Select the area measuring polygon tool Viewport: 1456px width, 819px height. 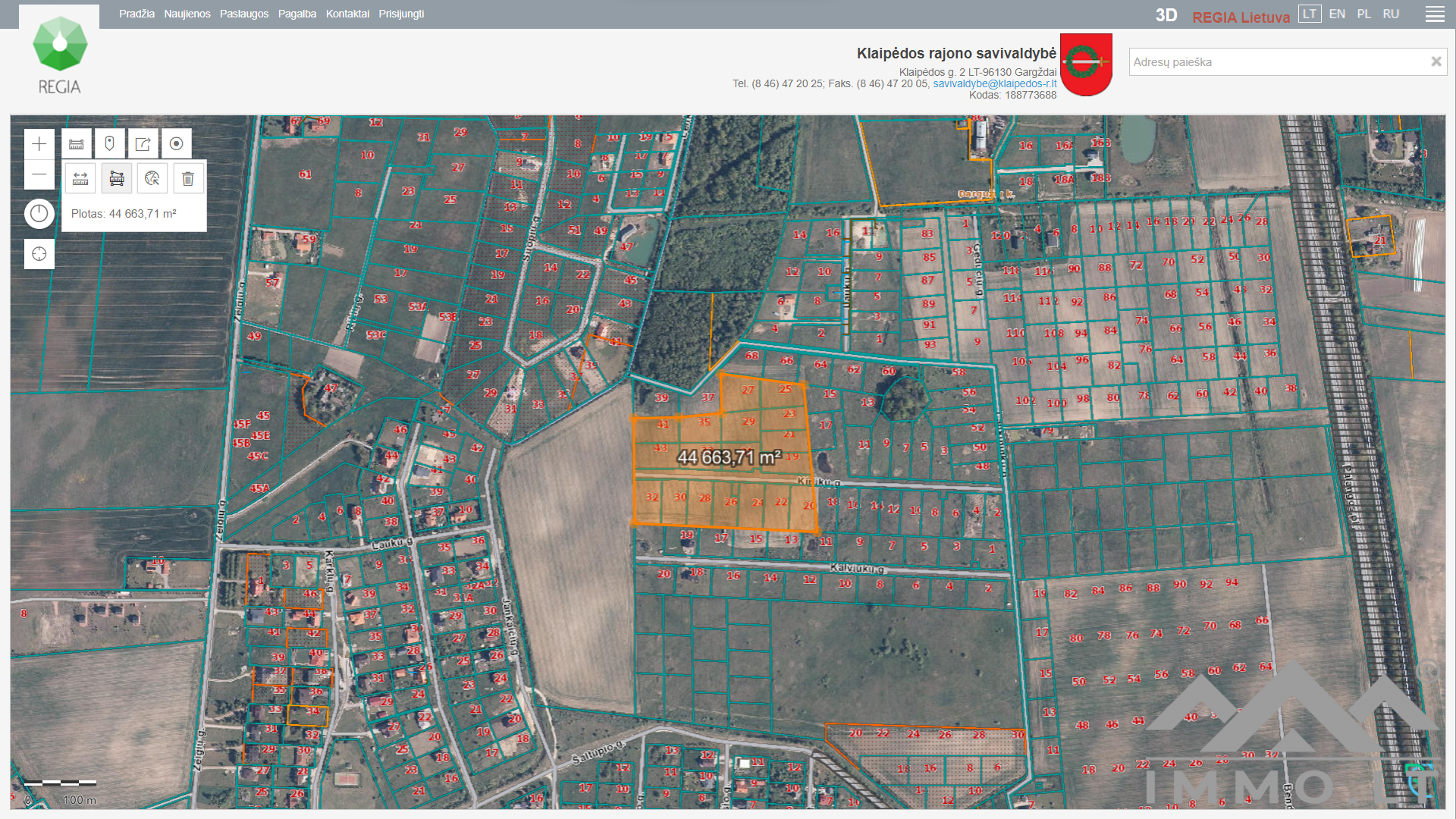click(x=117, y=179)
